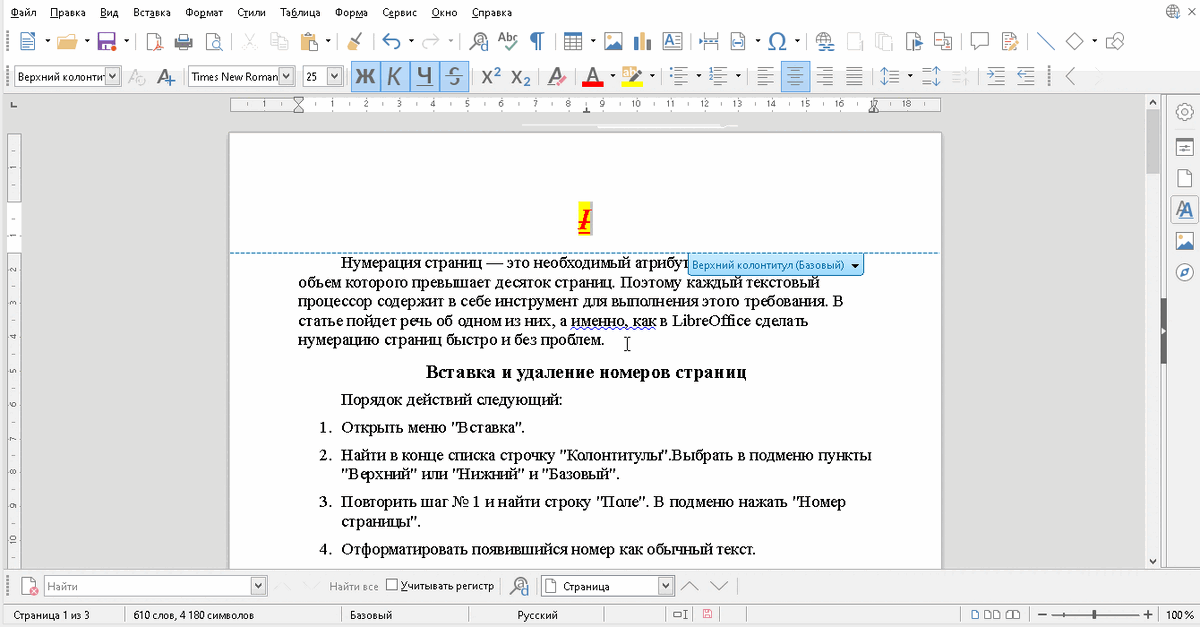This screenshot has width=1200, height=627.
Task: Toggle bold (Ж) formatting
Action: pos(367,76)
